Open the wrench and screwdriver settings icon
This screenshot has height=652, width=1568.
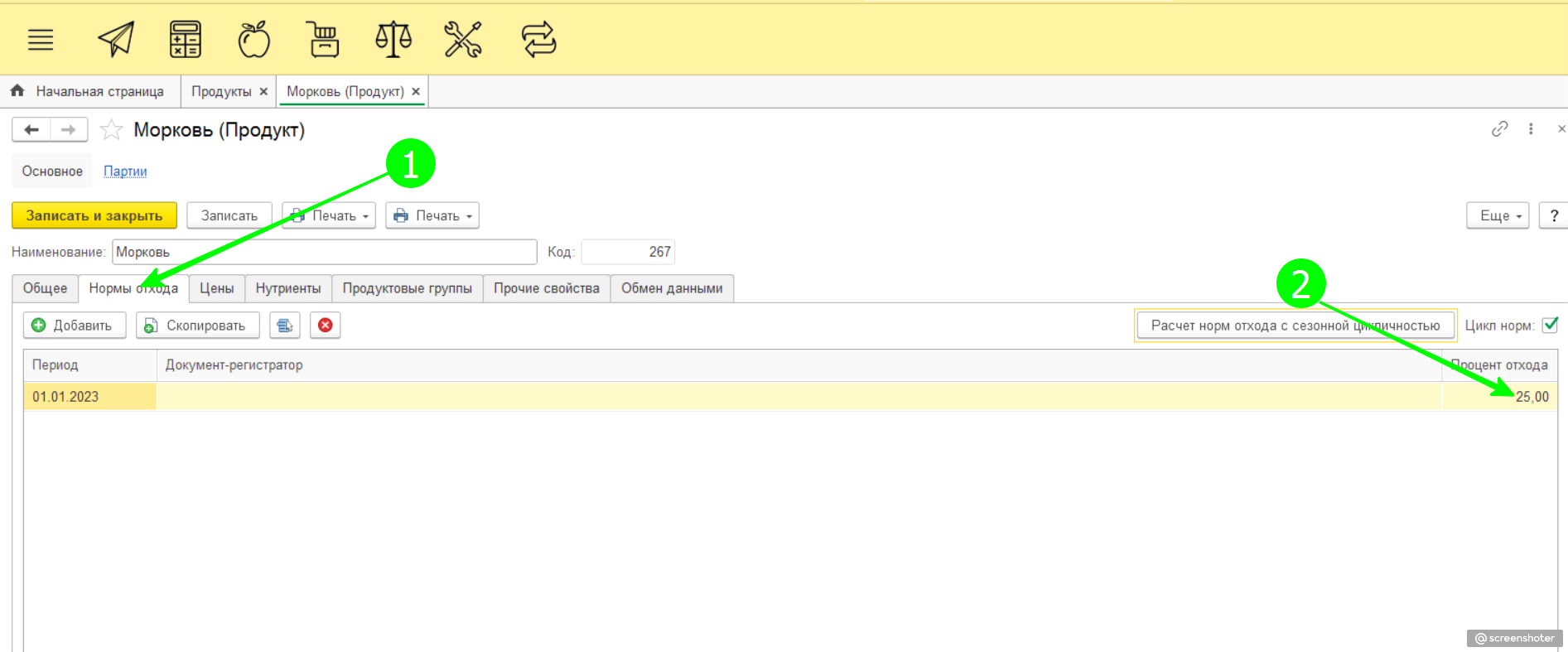pos(462,39)
